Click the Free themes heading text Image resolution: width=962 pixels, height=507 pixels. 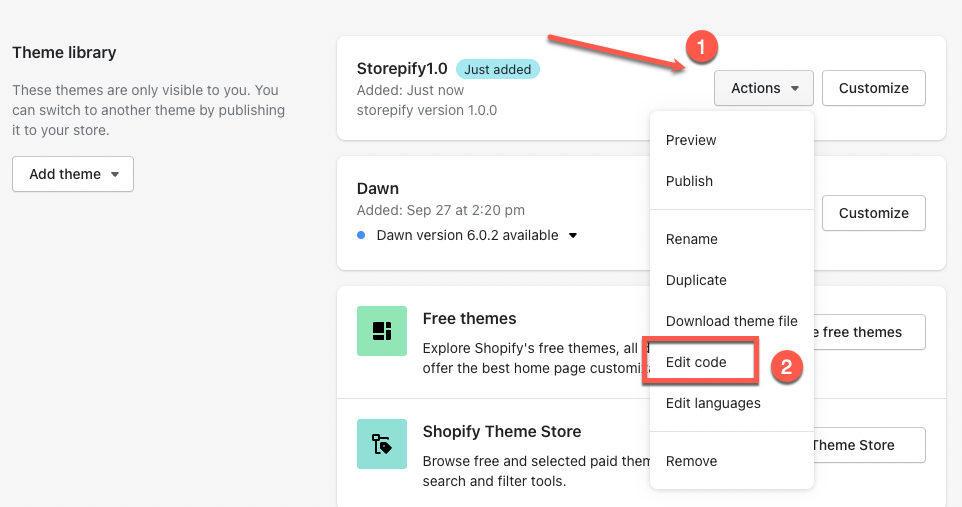(x=469, y=319)
